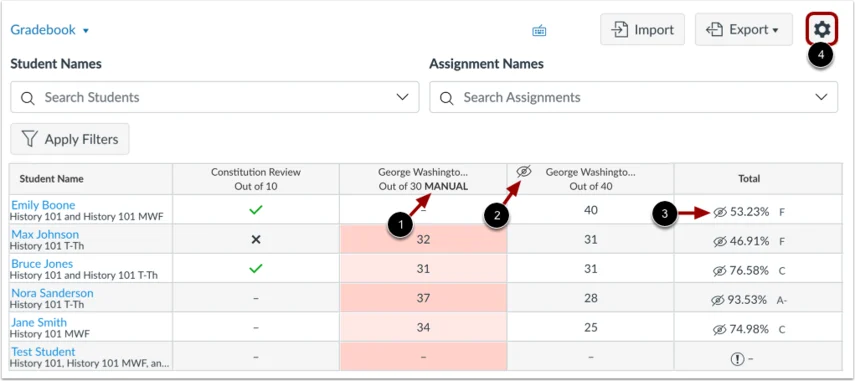Click the magnifier icon in Search Assignments
This screenshot has height=381, width=855.
(x=447, y=98)
